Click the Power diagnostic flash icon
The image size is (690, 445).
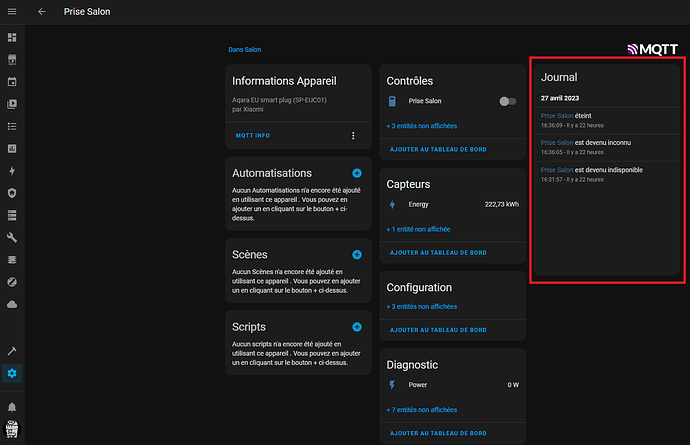pyautogui.click(x=392, y=385)
